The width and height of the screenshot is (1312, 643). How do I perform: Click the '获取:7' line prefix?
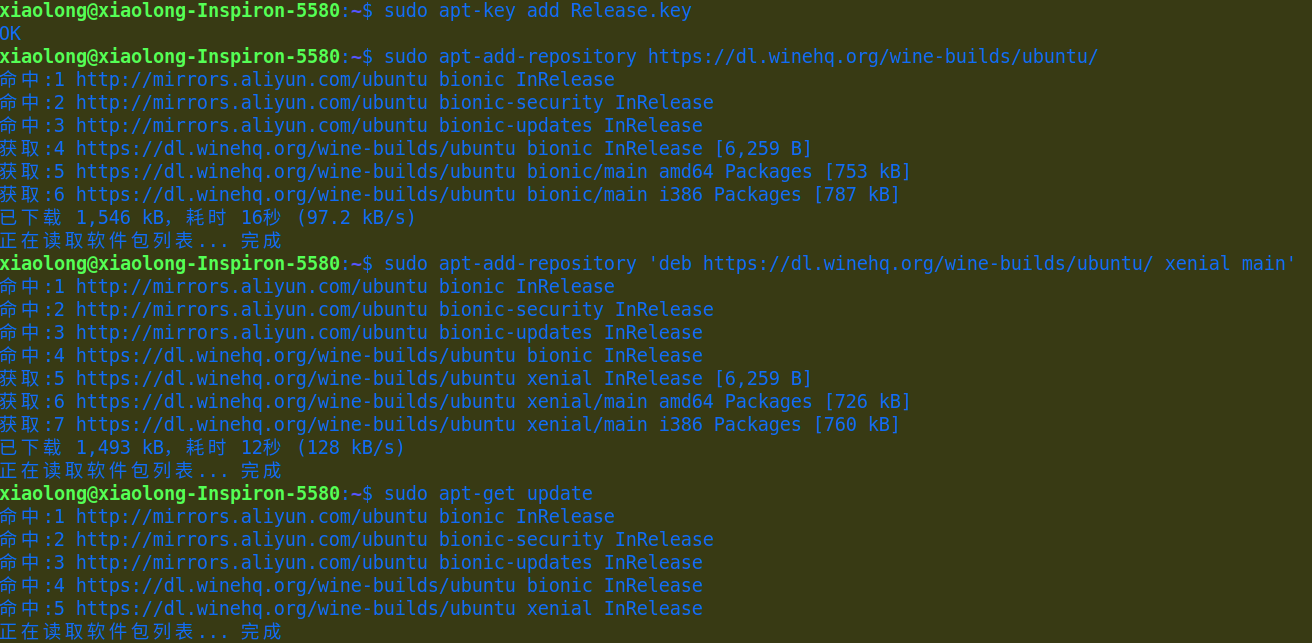[33, 425]
